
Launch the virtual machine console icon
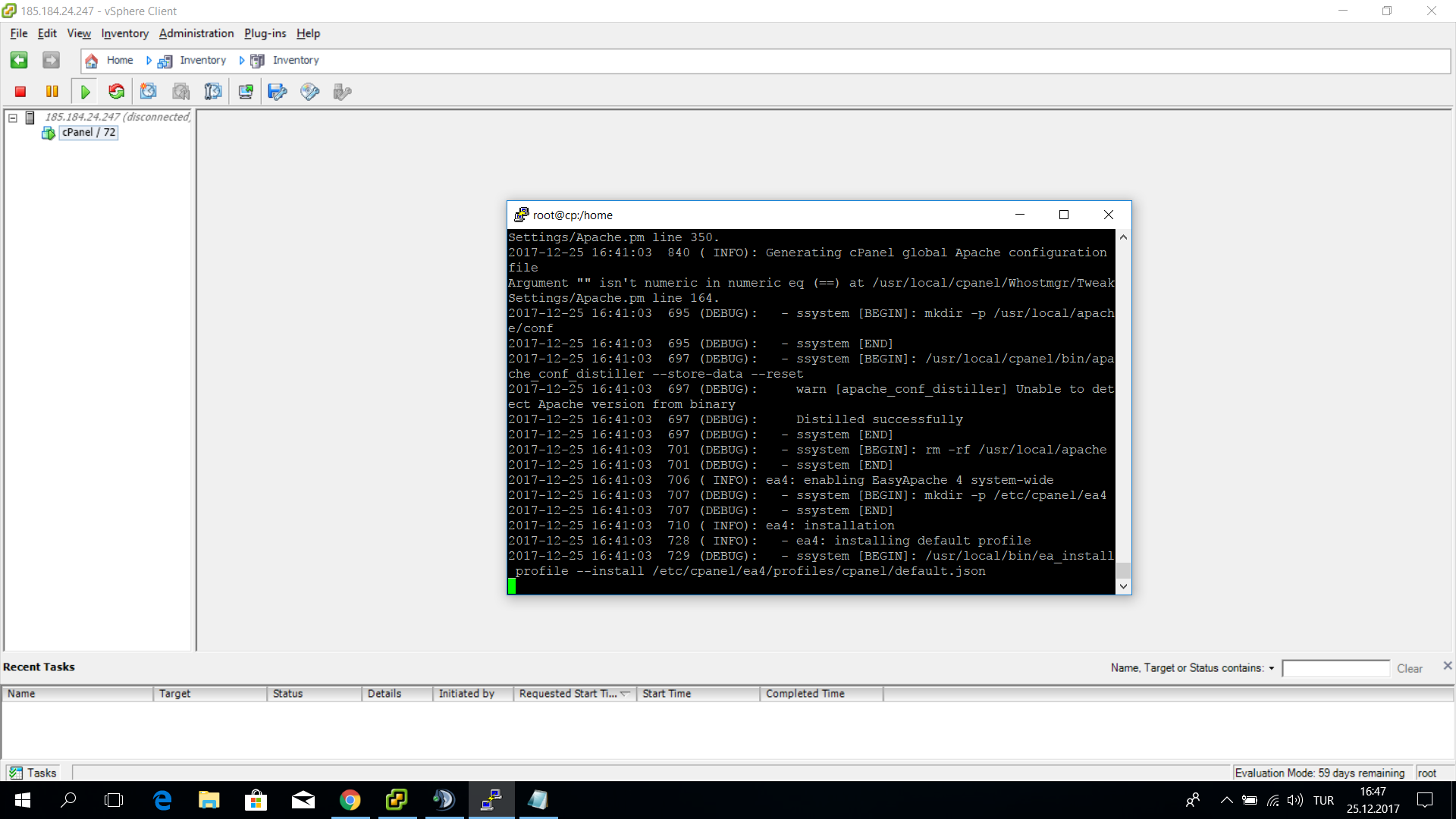[246, 92]
